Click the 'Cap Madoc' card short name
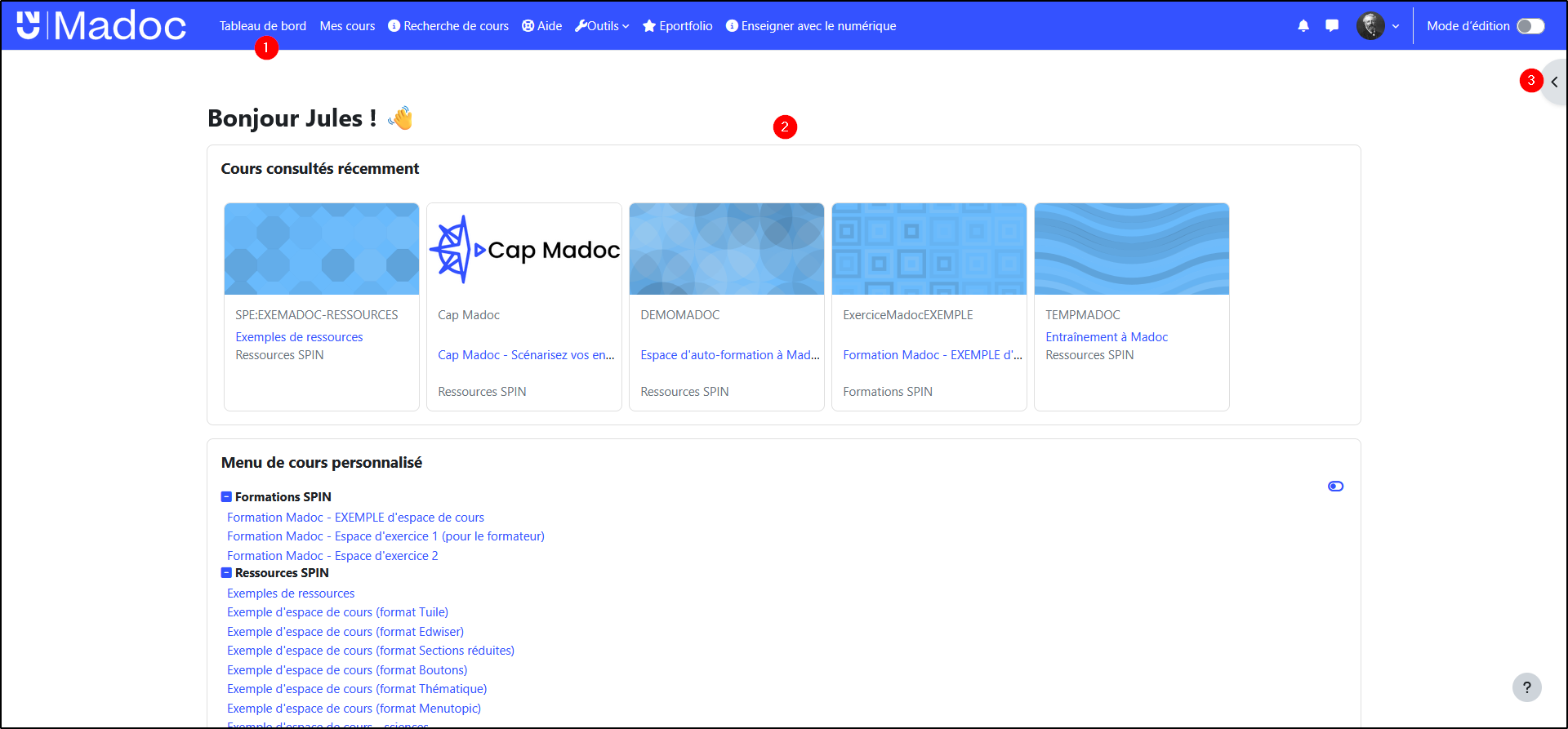Viewport: 1568px width, 729px height. (469, 315)
